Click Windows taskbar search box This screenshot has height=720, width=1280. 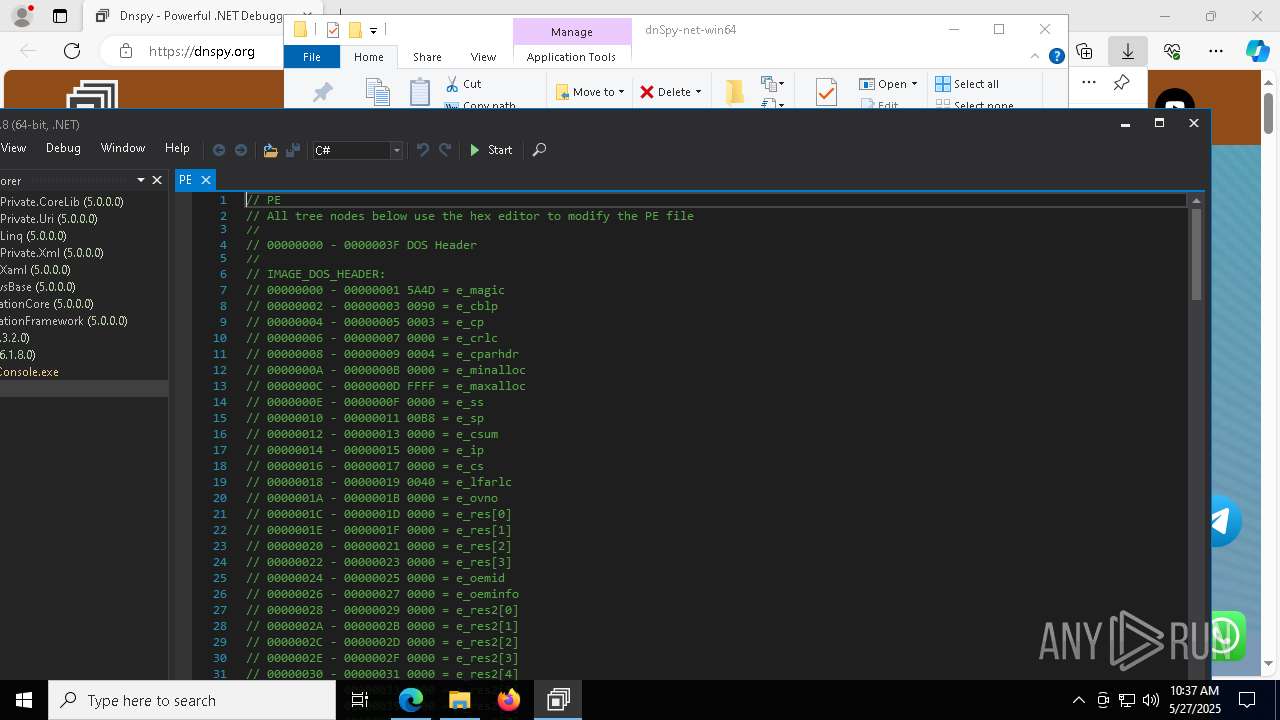(x=192, y=700)
